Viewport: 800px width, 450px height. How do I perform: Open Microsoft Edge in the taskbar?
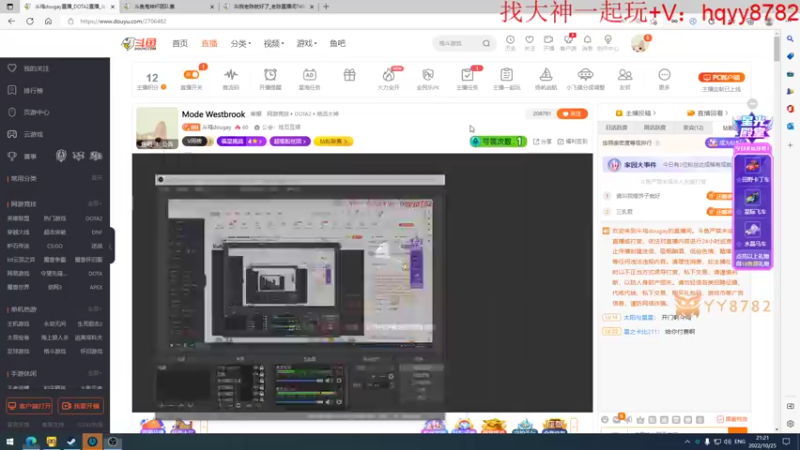(31, 441)
